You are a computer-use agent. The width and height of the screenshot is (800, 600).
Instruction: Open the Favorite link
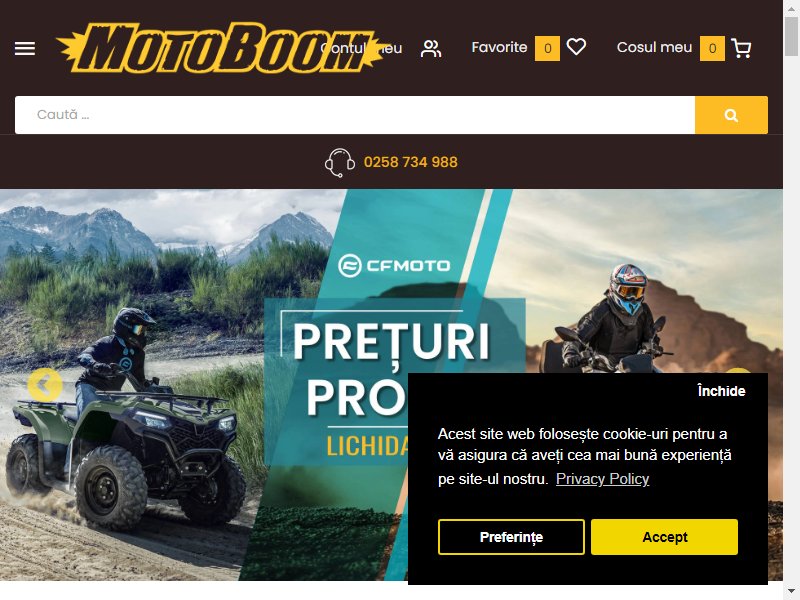point(499,47)
